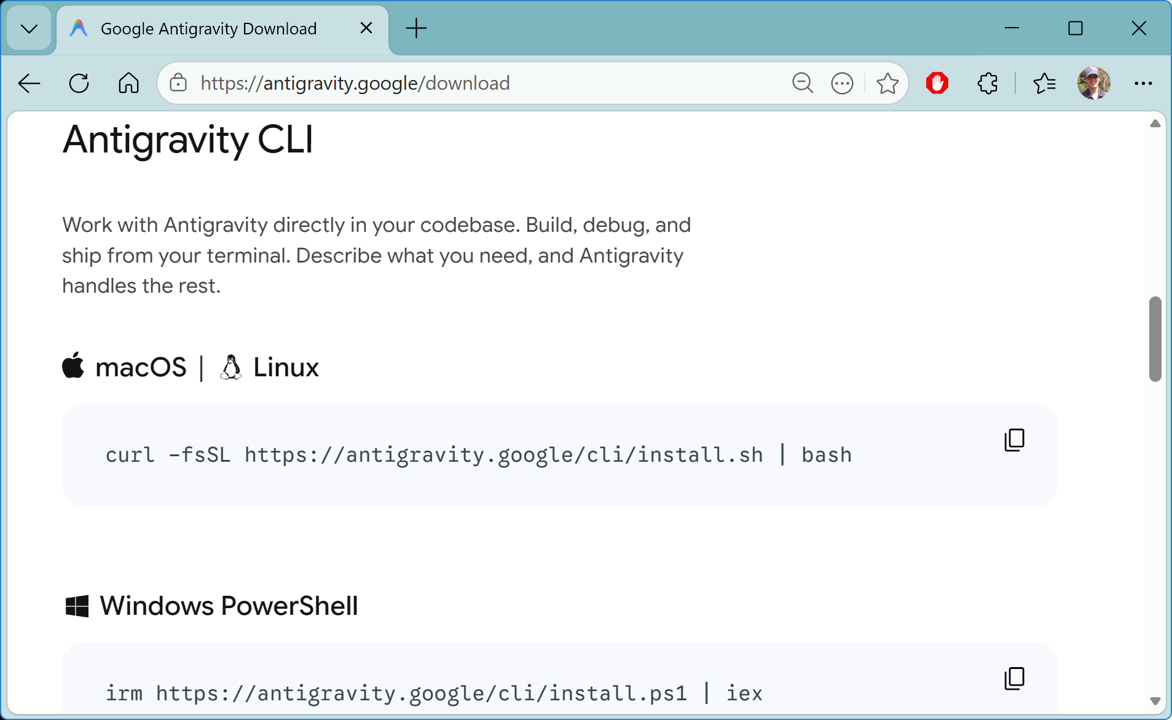Image resolution: width=1172 pixels, height=720 pixels.
Task: View site information via lock icon
Action: (178, 83)
